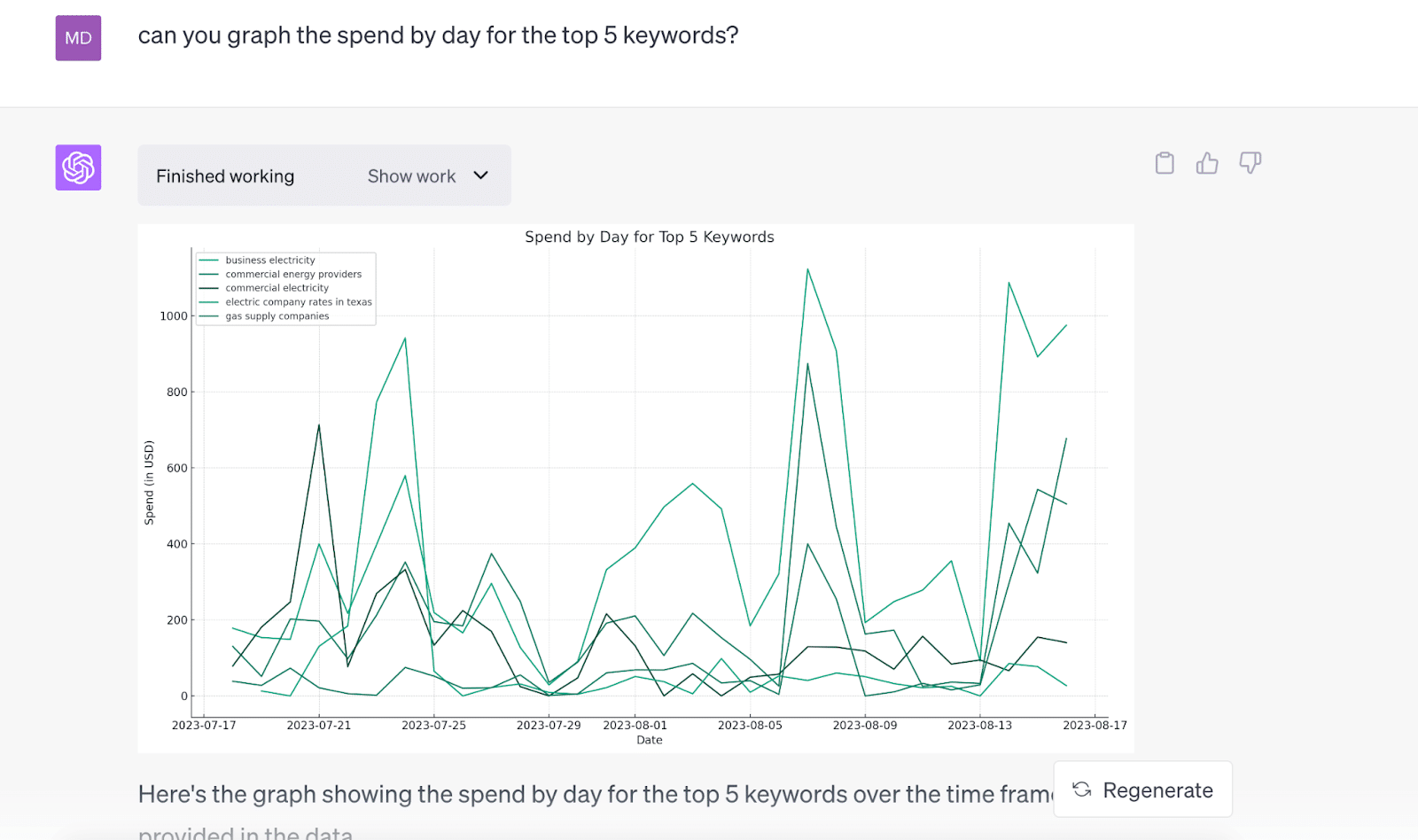Mark the response with thumbs down

1250,163
